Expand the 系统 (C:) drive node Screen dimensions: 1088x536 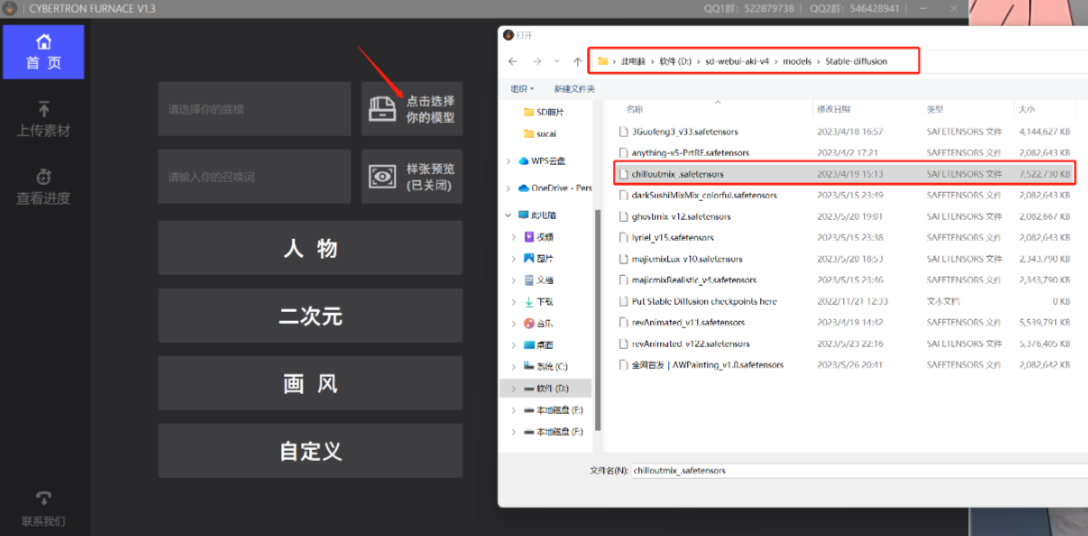pos(514,367)
